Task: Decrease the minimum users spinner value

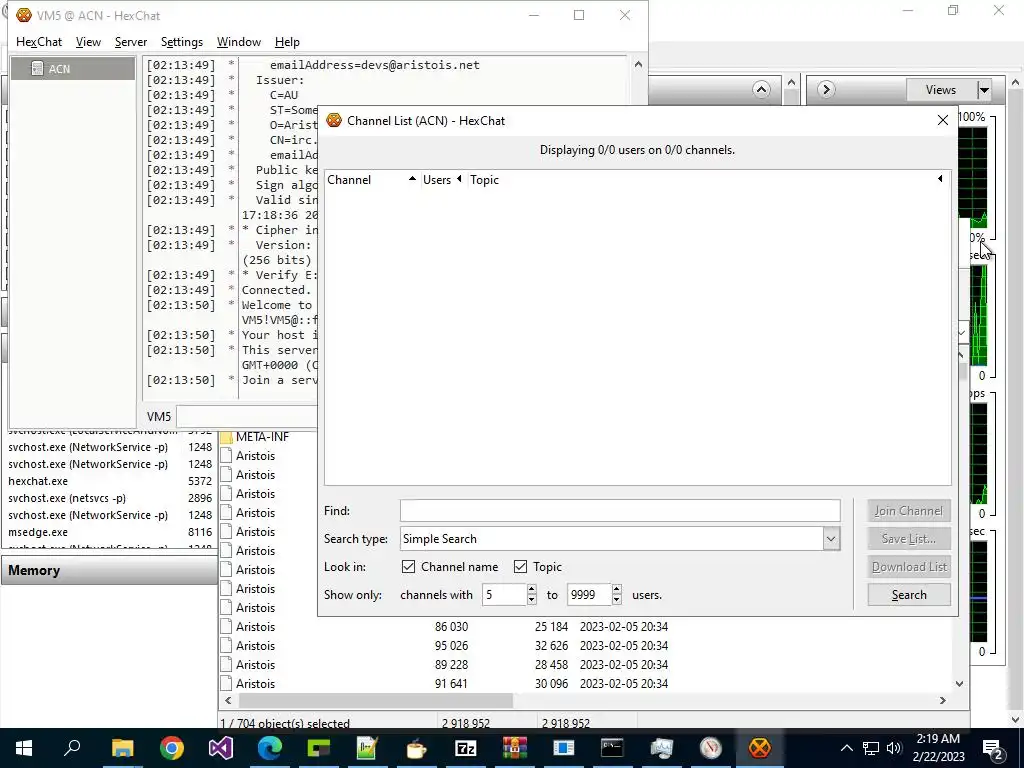Action: tap(532, 600)
